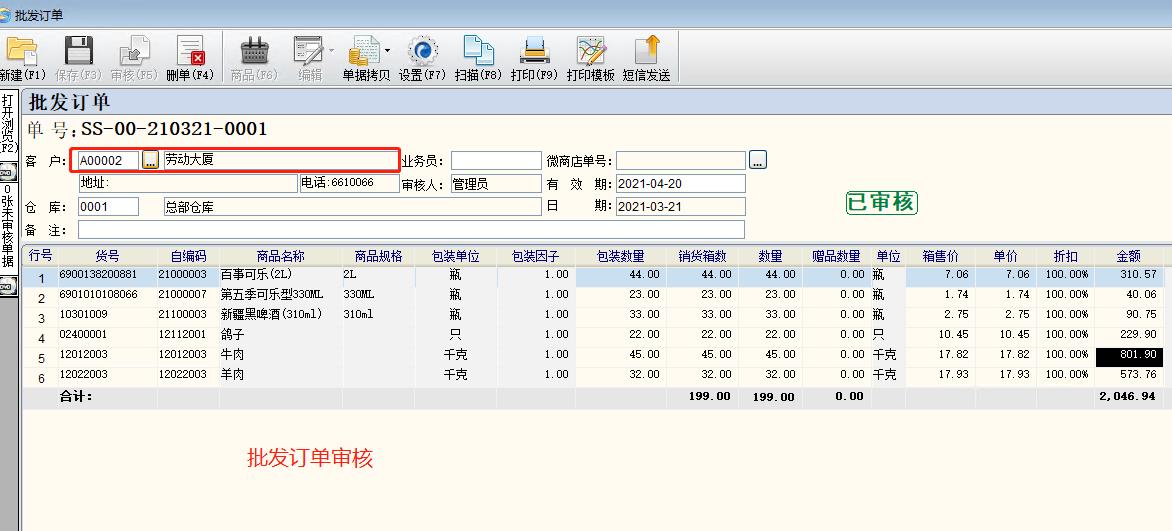Click the 商品规格 column header
This screenshot has width=1172, height=531.
pos(378,256)
